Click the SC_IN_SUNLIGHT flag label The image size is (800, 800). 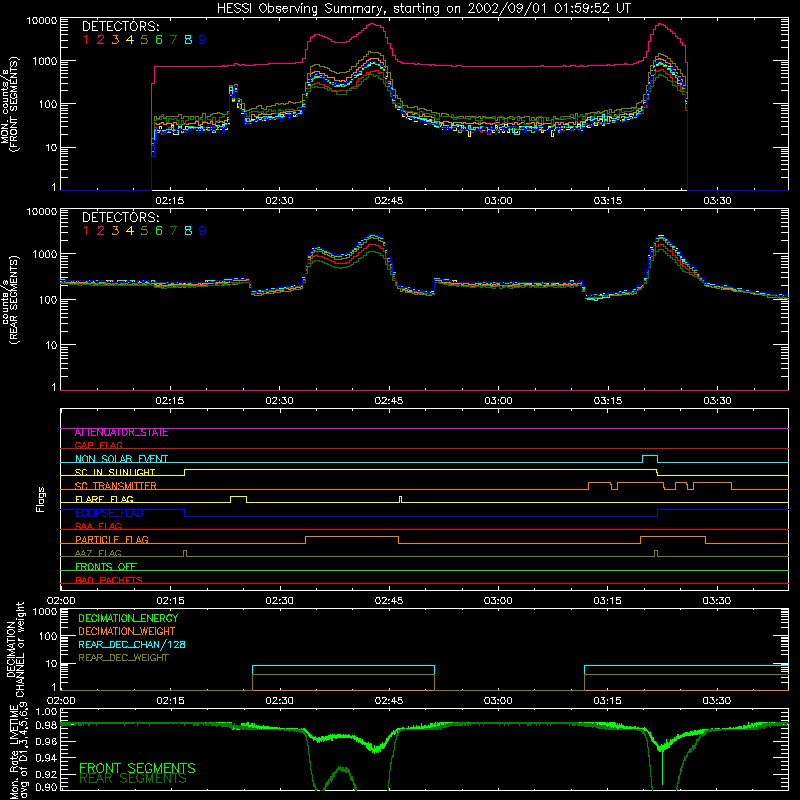[x=115, y=472]
